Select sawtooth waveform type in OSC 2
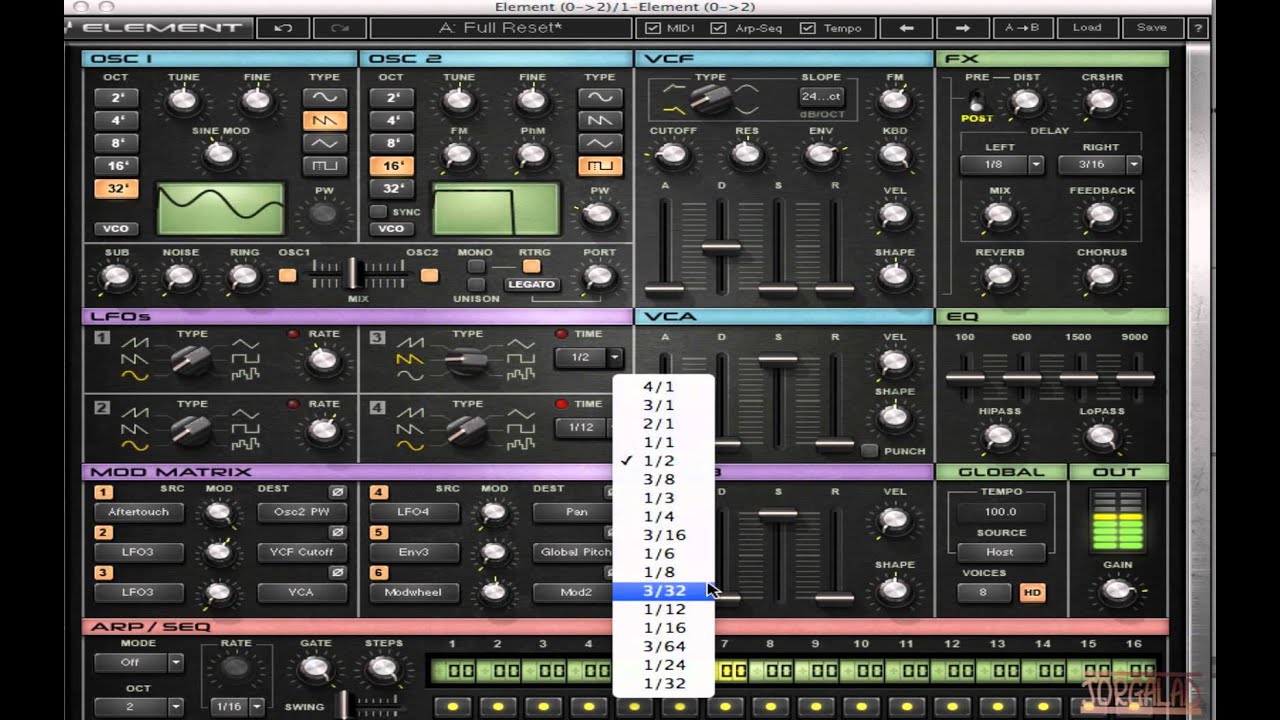Screen dimensions: 1280x720 point(600,120)
